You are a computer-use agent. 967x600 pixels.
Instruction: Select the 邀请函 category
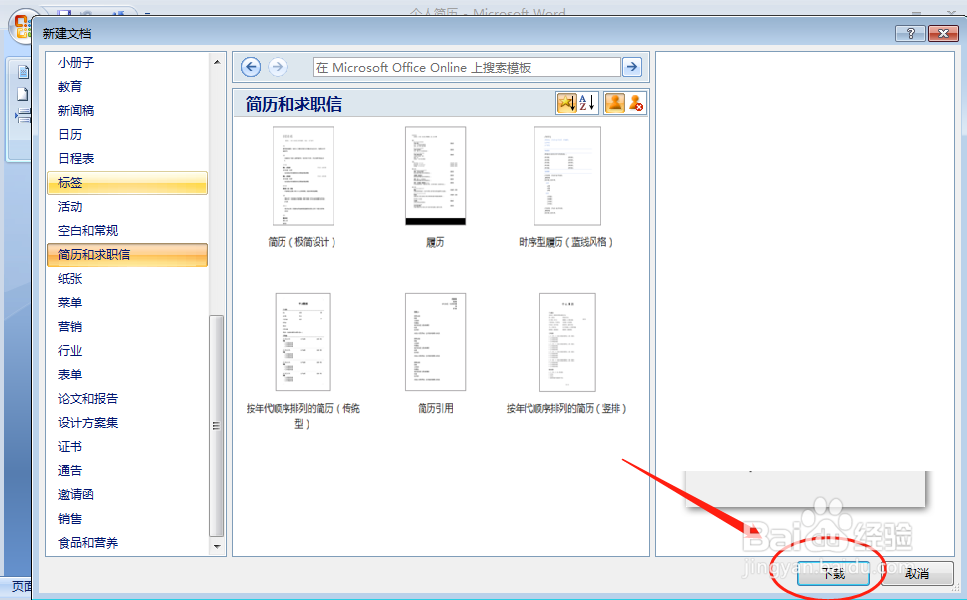click(x=128, y=495)
